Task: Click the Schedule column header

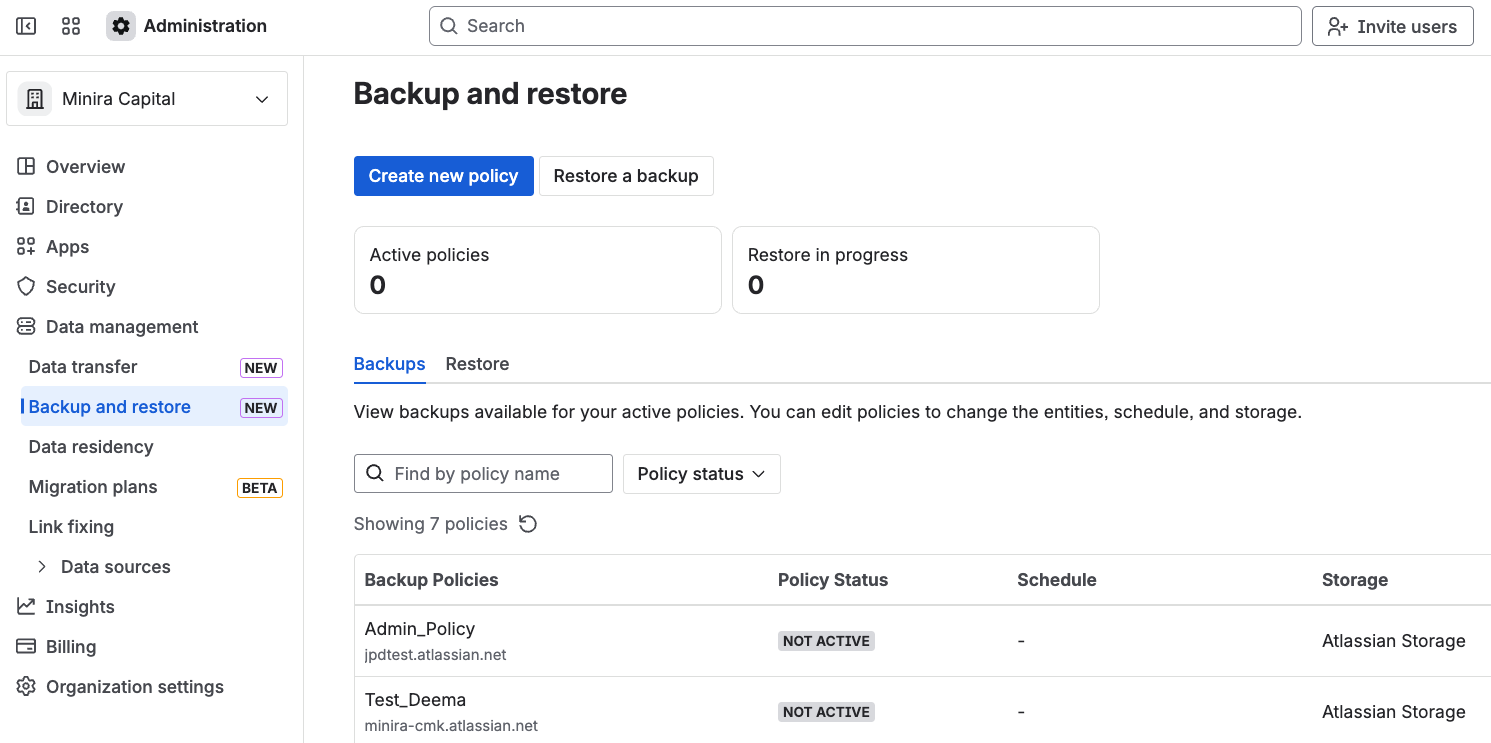Action: 1057,580
